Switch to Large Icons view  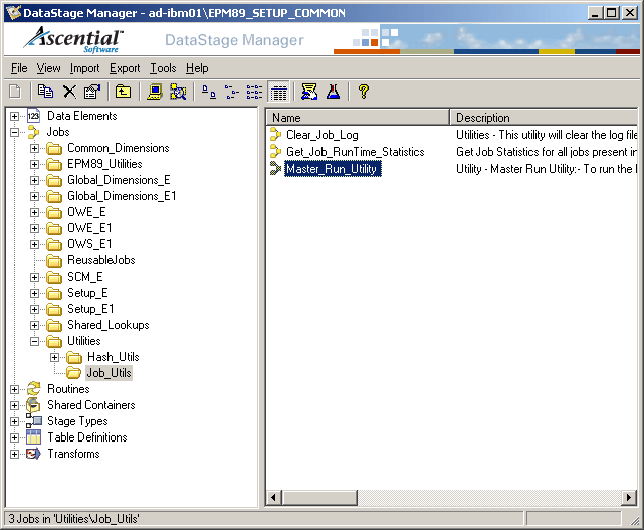tap(209, 91)
